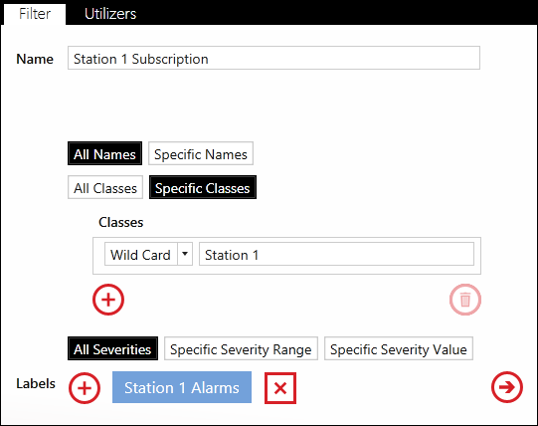
Task: Click the red arrow next button
Action: coord(507,387)
